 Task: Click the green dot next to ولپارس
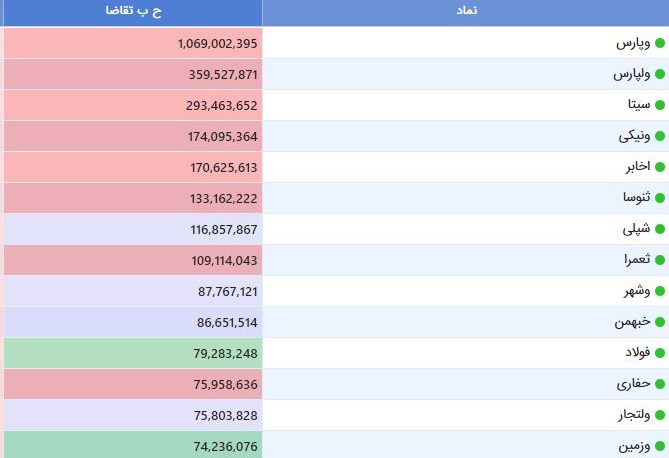click(660, 74)
